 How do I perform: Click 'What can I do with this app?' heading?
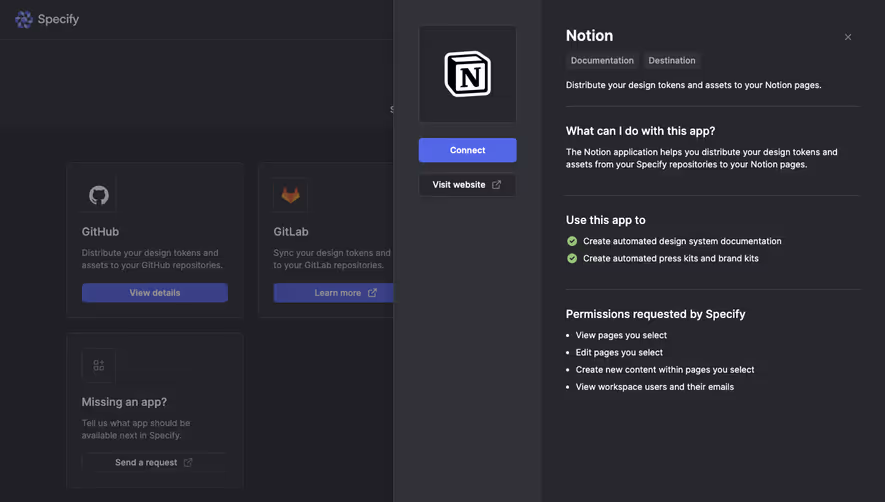pyautogui.click(x=641, y=131)
